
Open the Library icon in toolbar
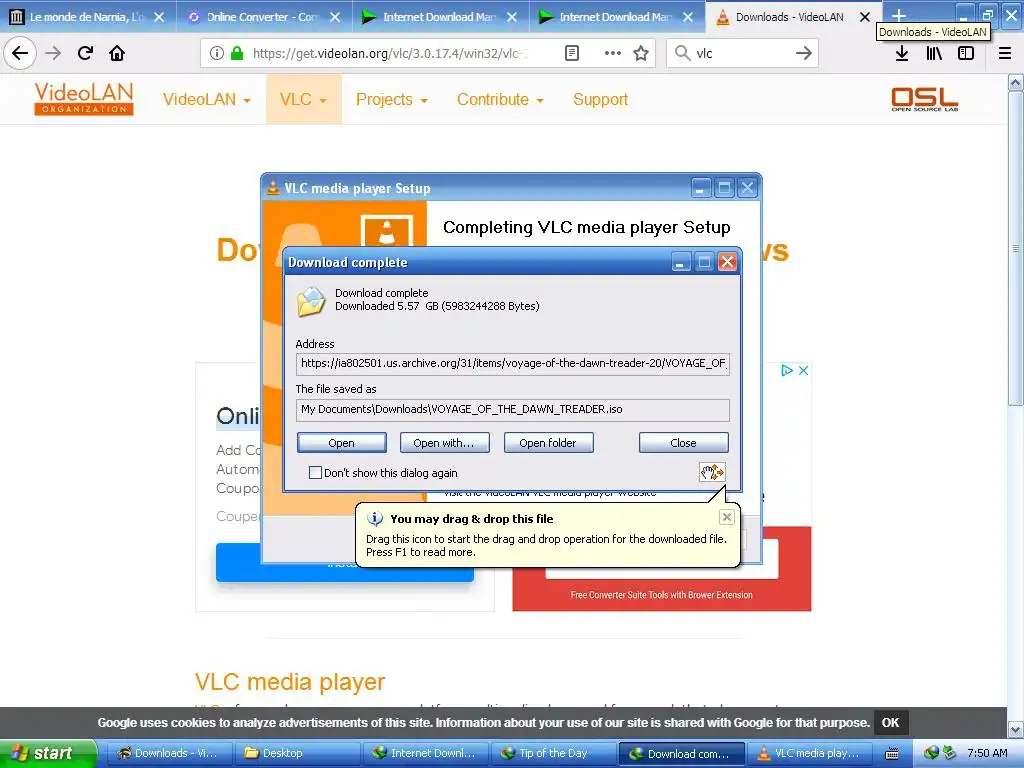(x=934, y=53)
